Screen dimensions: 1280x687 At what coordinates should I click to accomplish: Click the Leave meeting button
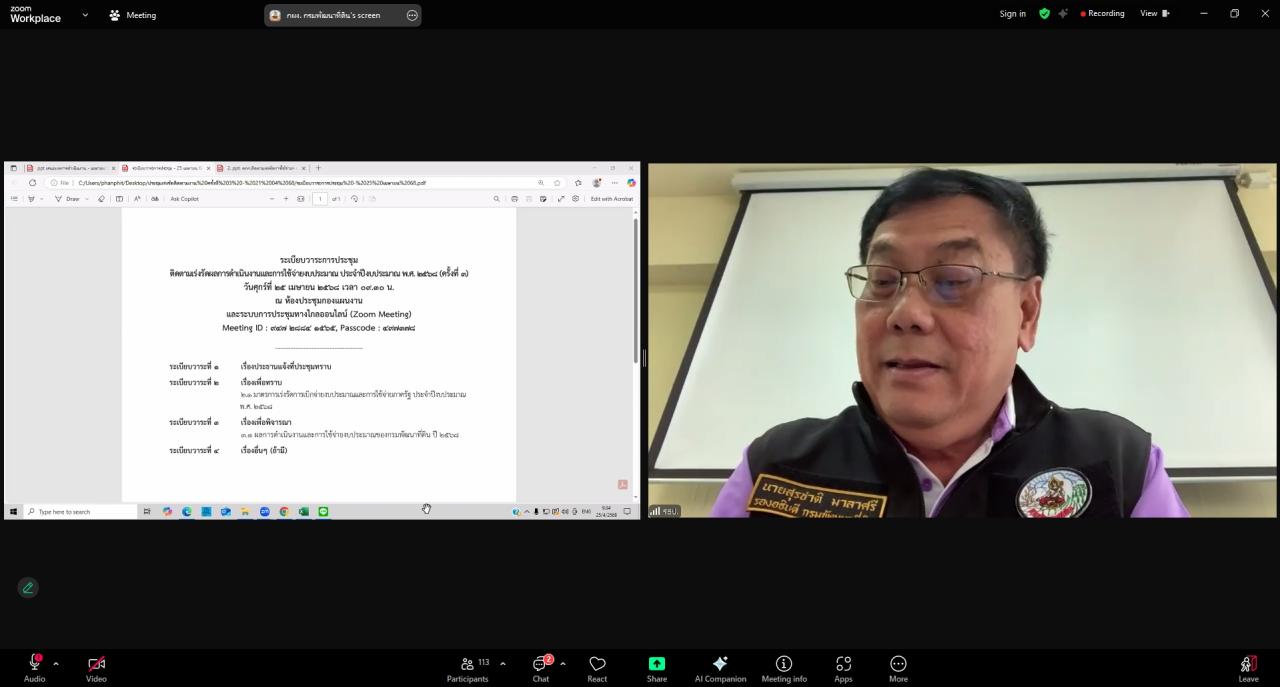click(1248, 668)
